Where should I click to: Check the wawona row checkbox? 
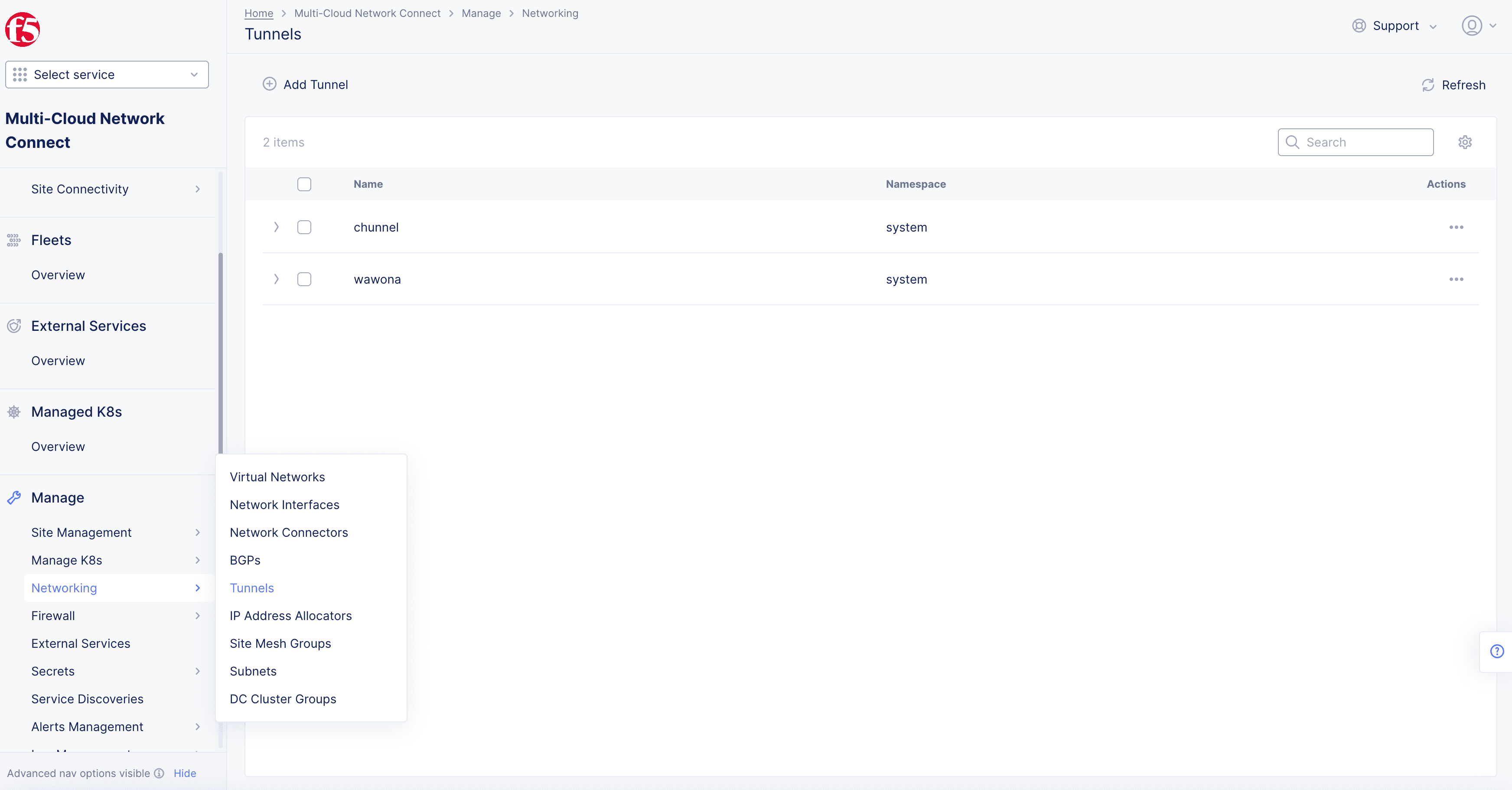click(x=304, y=279)
